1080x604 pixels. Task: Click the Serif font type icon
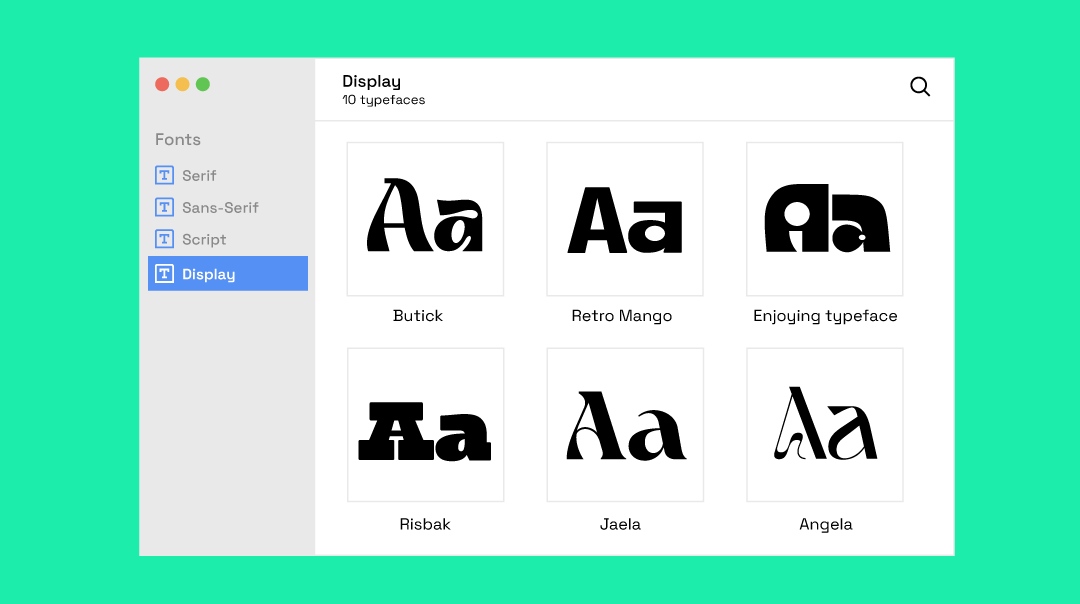tap(165, 175)
